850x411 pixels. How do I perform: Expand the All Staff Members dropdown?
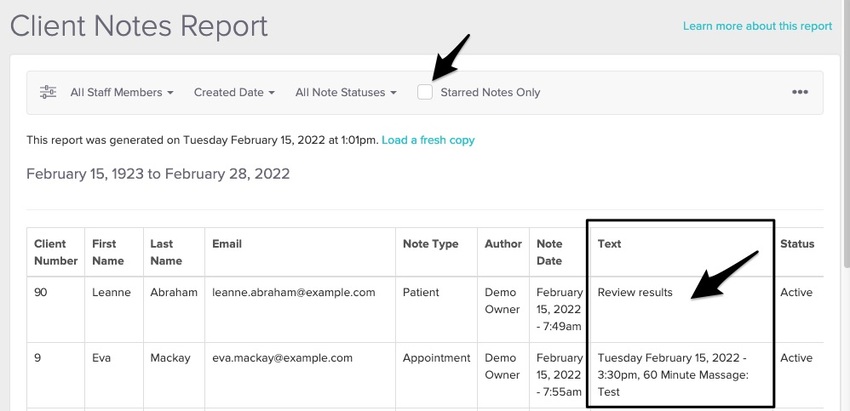tap(122, 92)
